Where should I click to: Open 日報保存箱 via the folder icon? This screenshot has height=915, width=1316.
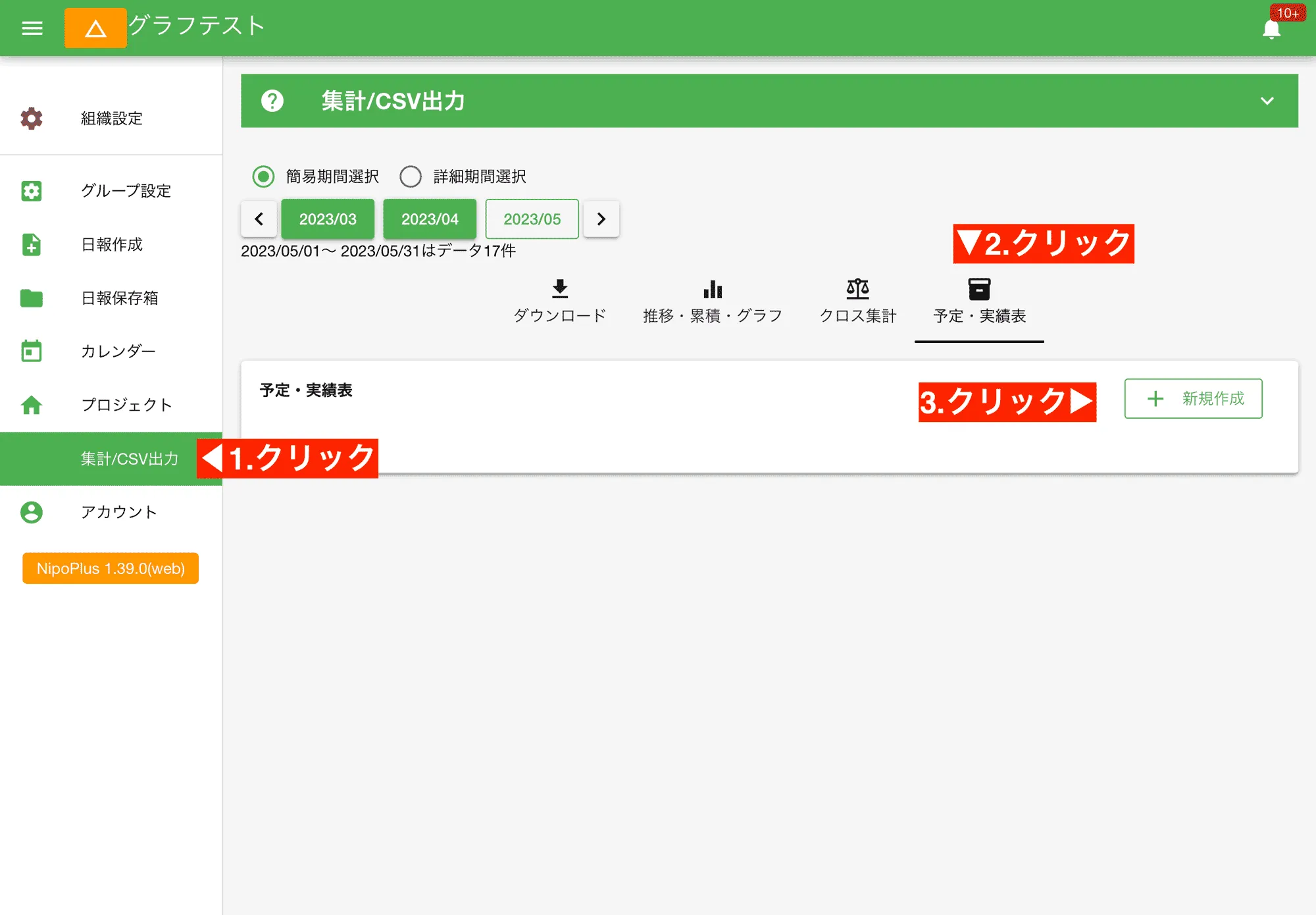click(x=31, y=298)
